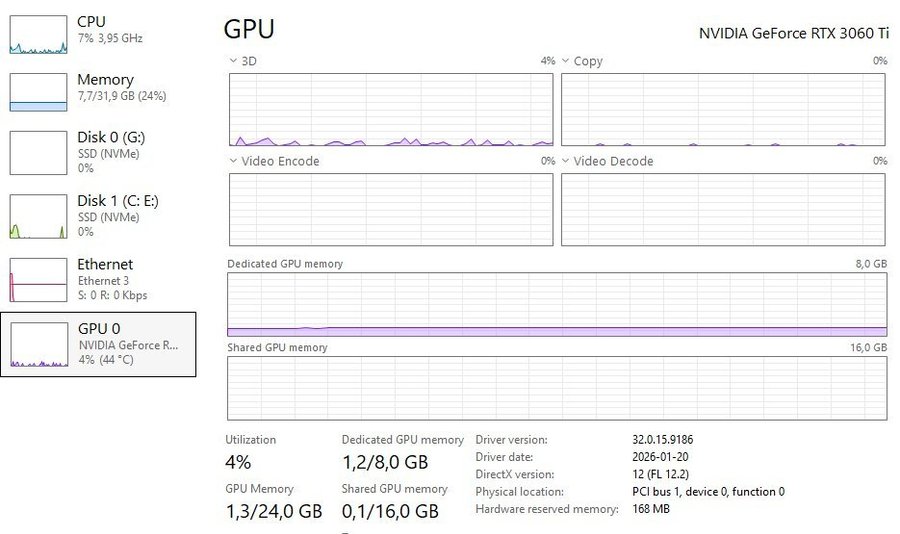Screen dimensions: 900x534
Task: Expand the Copy graph engine dropdown
Action: 565,61
